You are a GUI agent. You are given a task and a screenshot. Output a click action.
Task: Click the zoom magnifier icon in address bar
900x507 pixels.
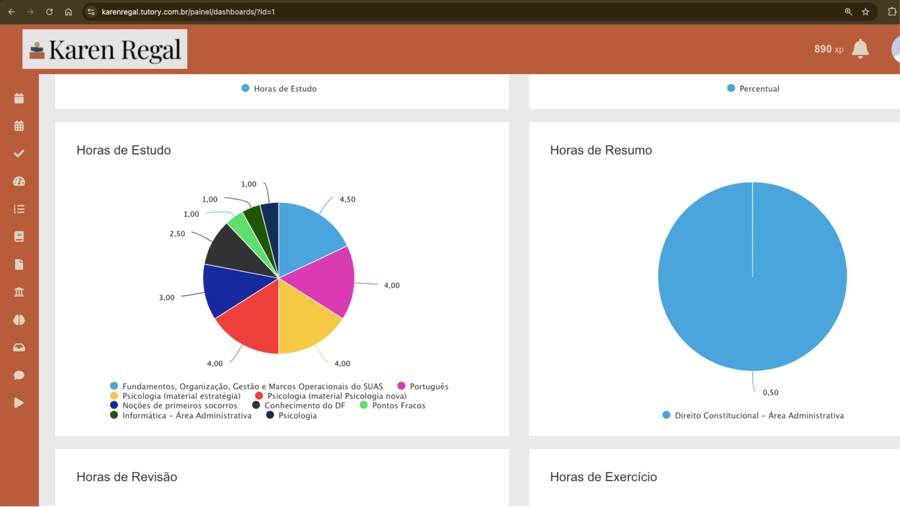click(848, 11)
